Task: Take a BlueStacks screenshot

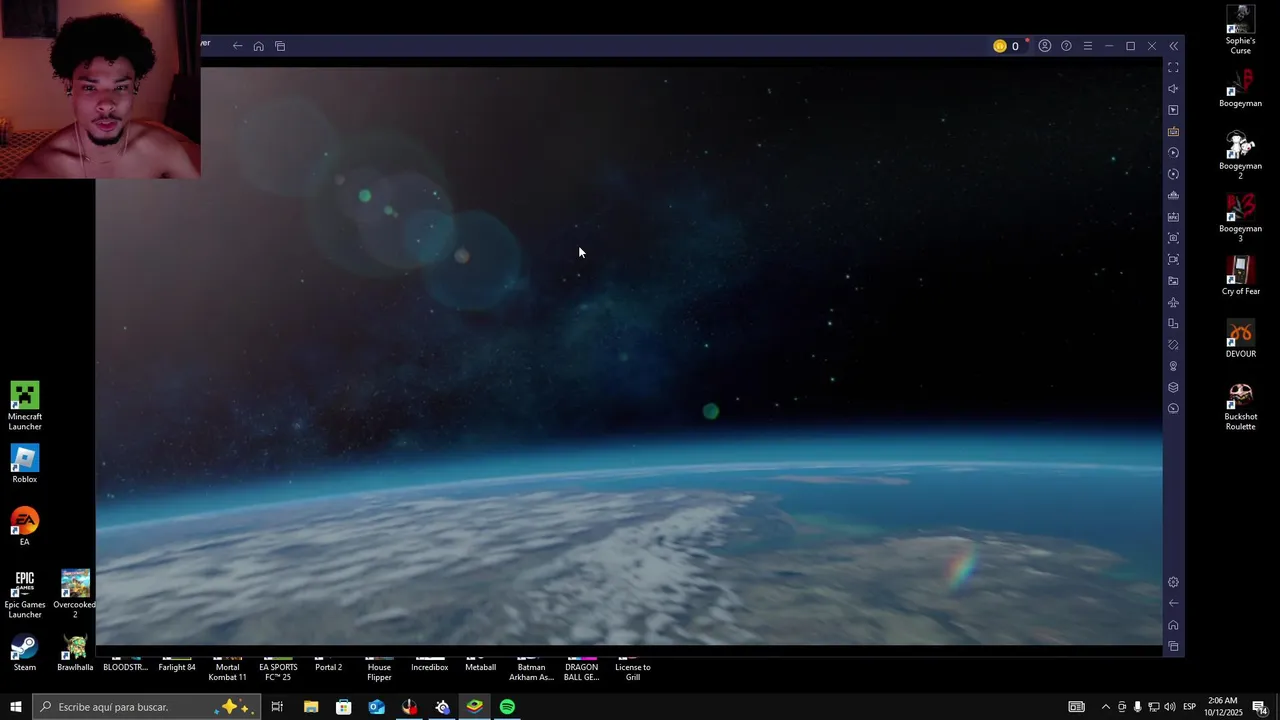Action: tap(1173, 238)
